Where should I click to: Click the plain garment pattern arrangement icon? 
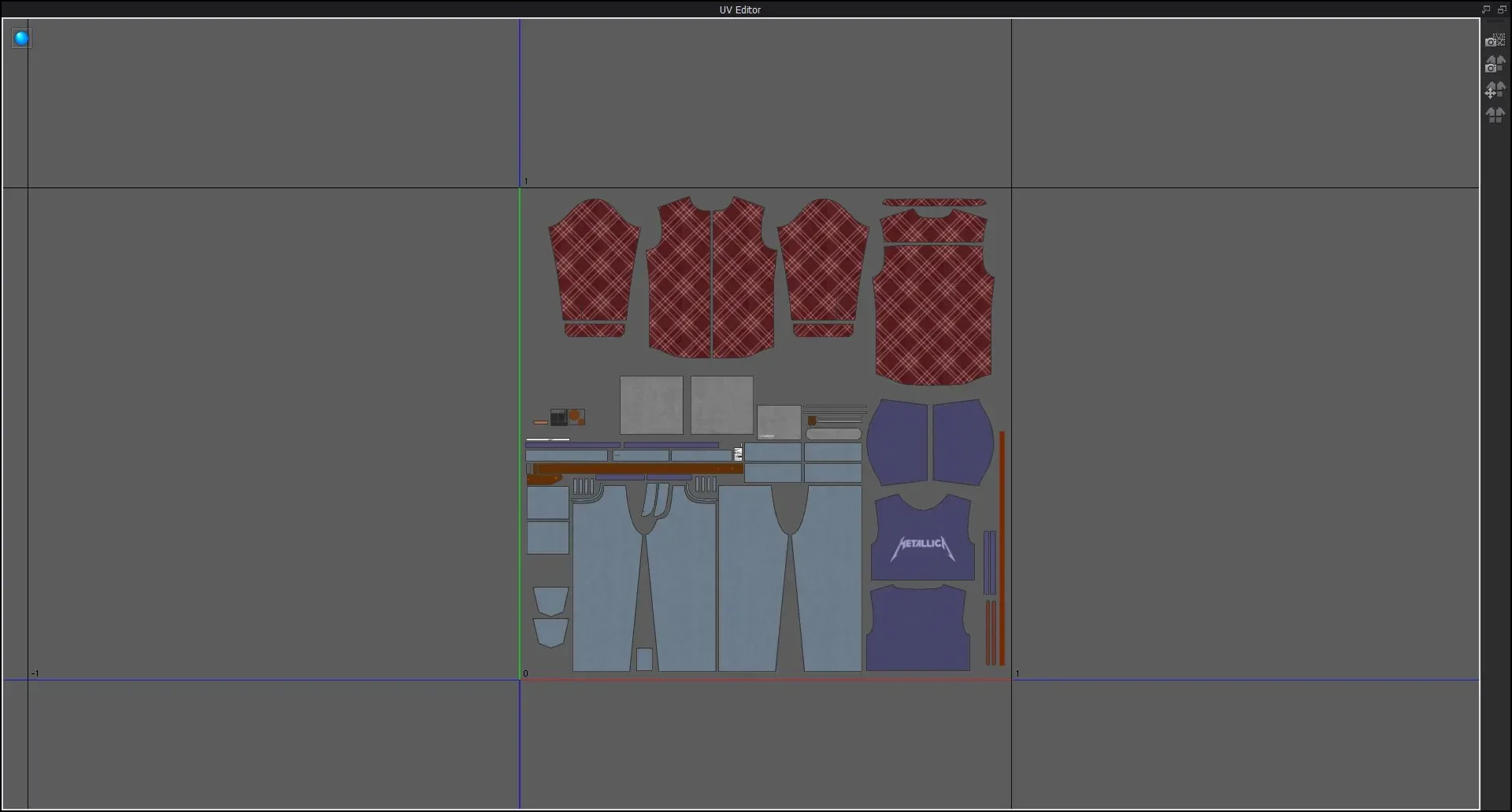1495,115
